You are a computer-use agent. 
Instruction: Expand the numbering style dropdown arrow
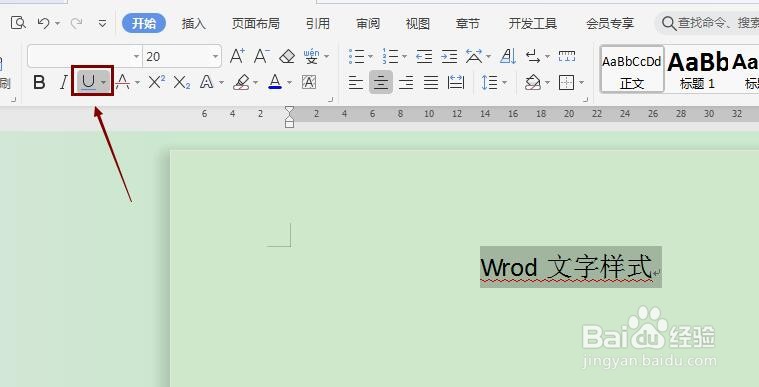404,57
